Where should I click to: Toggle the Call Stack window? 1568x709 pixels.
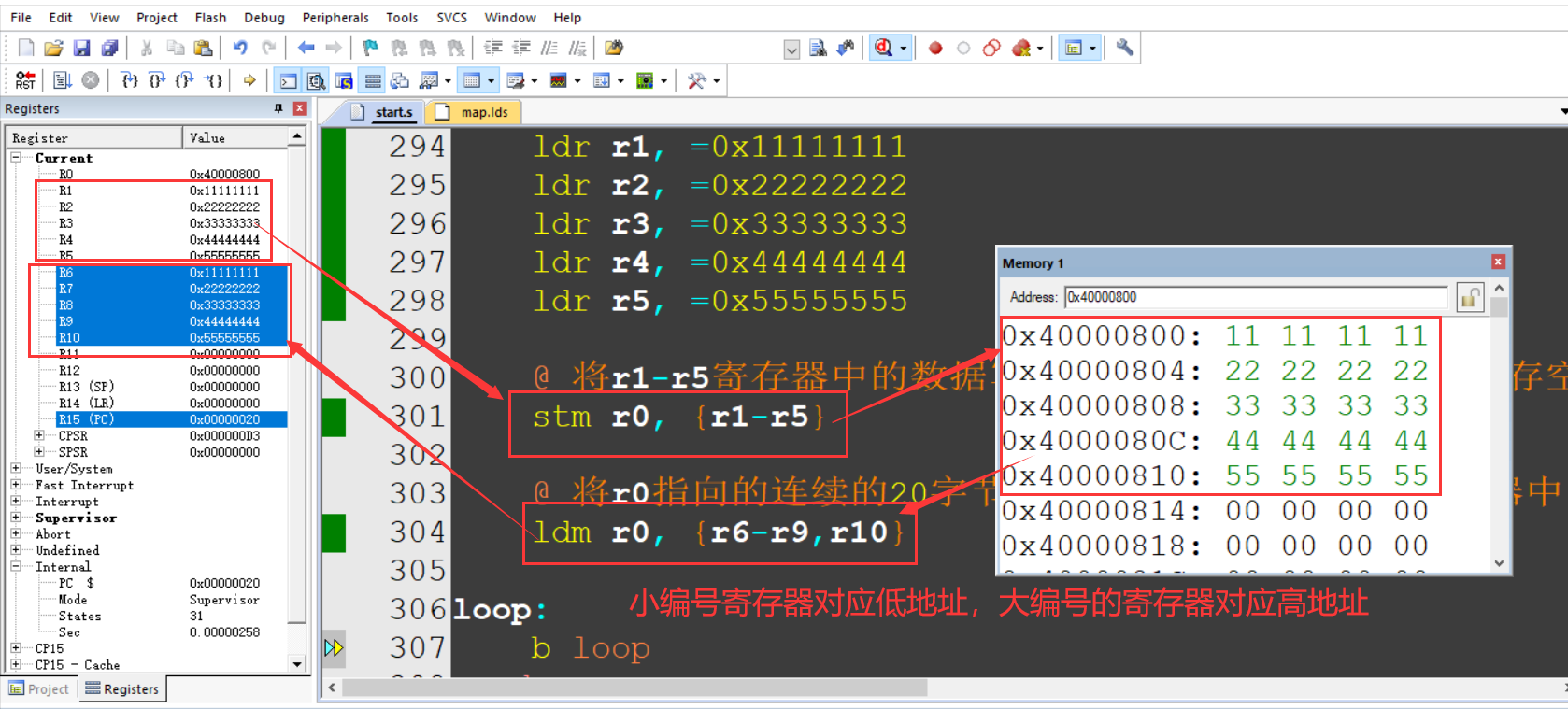[400, 81]
